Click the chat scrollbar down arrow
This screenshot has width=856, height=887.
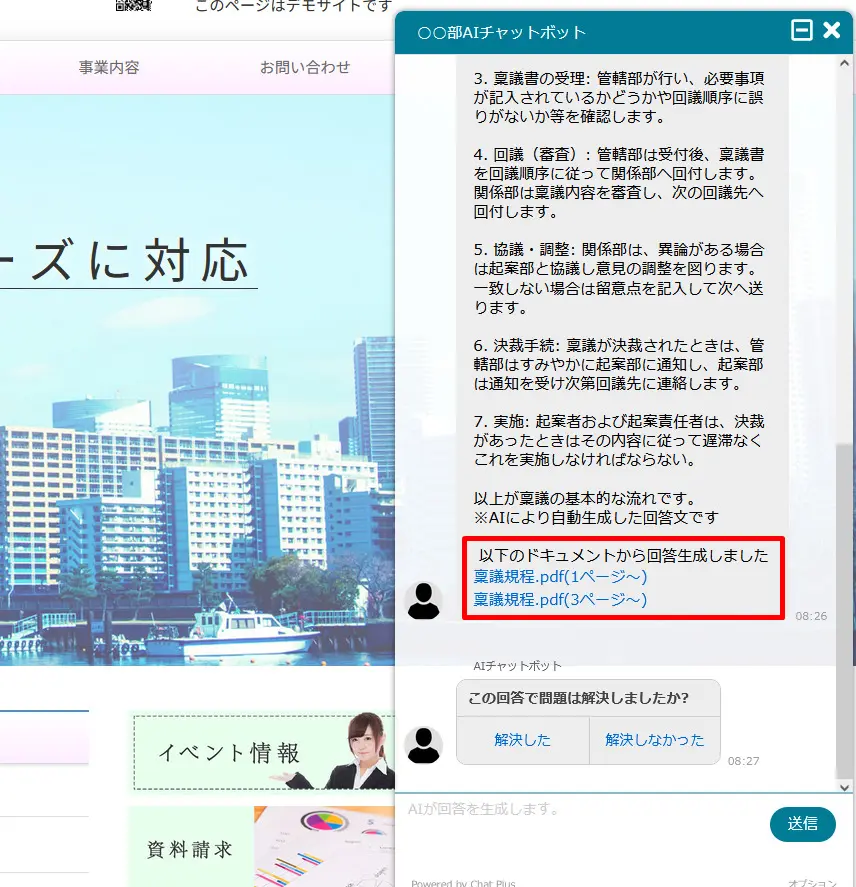[x=846, y=786]
